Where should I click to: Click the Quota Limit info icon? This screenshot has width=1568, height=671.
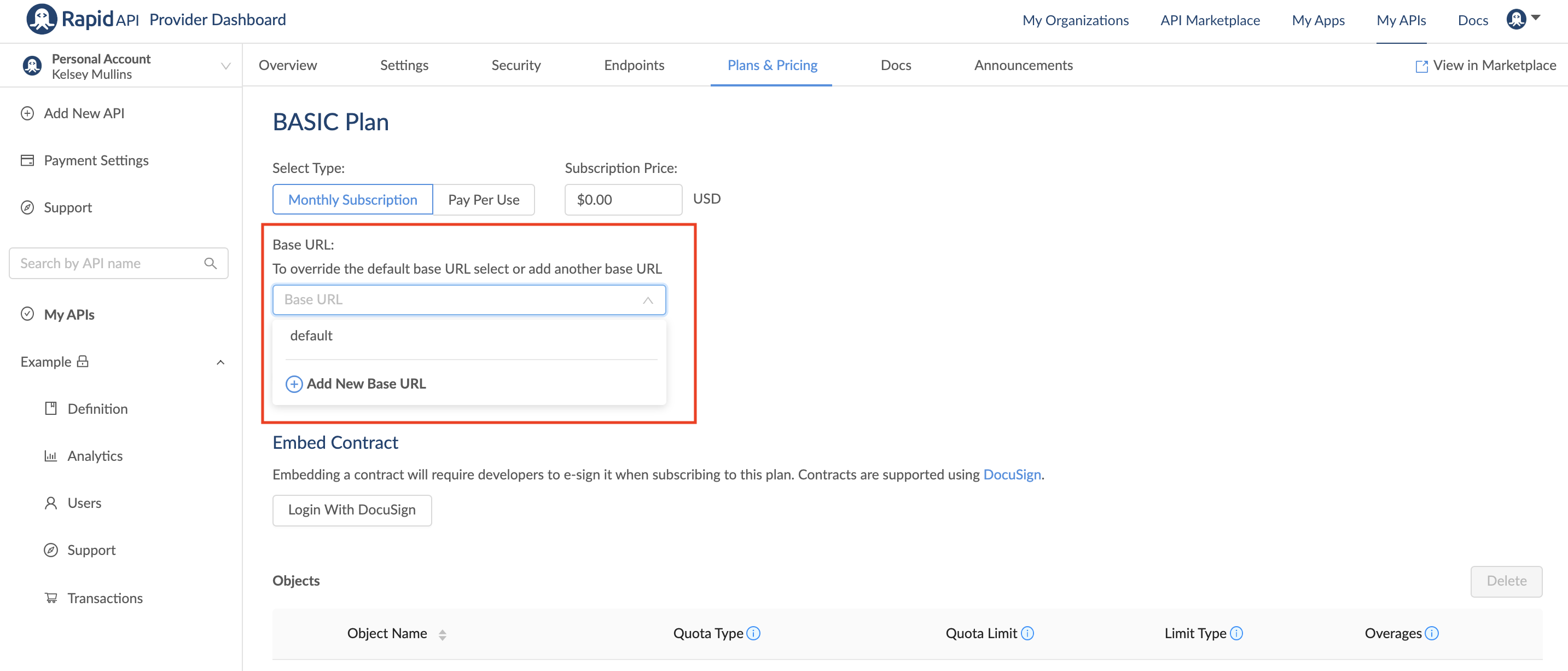point(1027,633)
